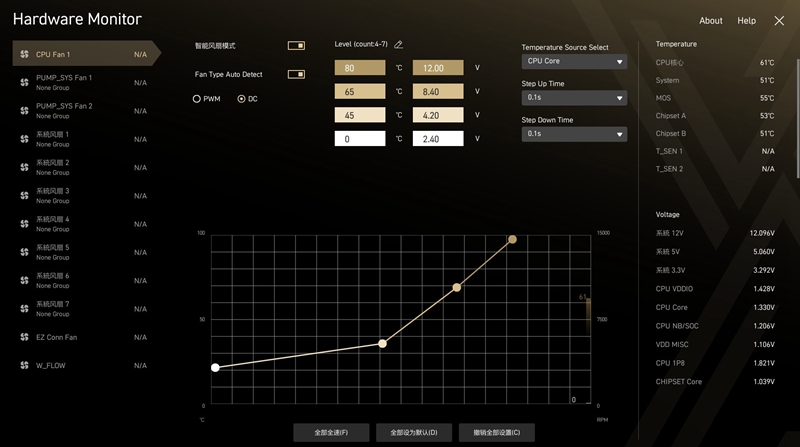Toggle the 智能风扇模式 switch

296,46
